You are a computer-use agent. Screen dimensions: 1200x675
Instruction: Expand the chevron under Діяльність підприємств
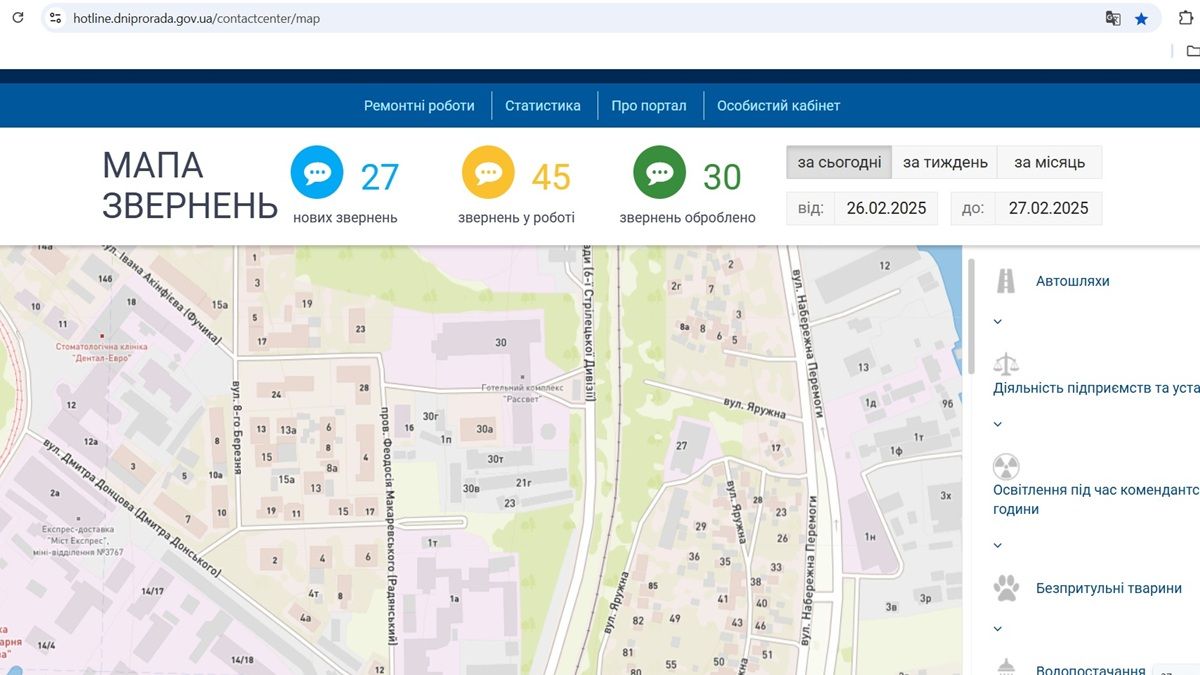997,424
